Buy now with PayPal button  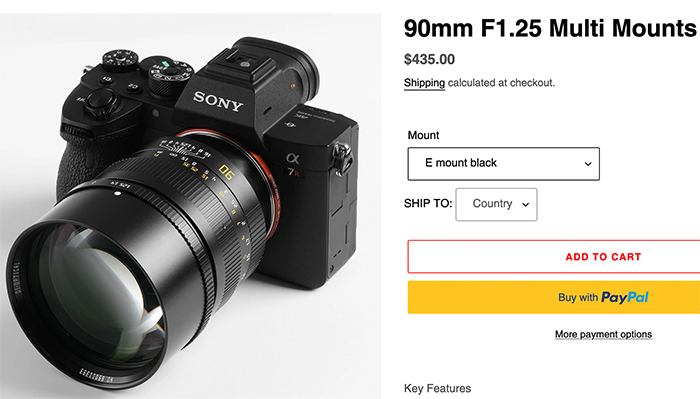tap(554, 297)
